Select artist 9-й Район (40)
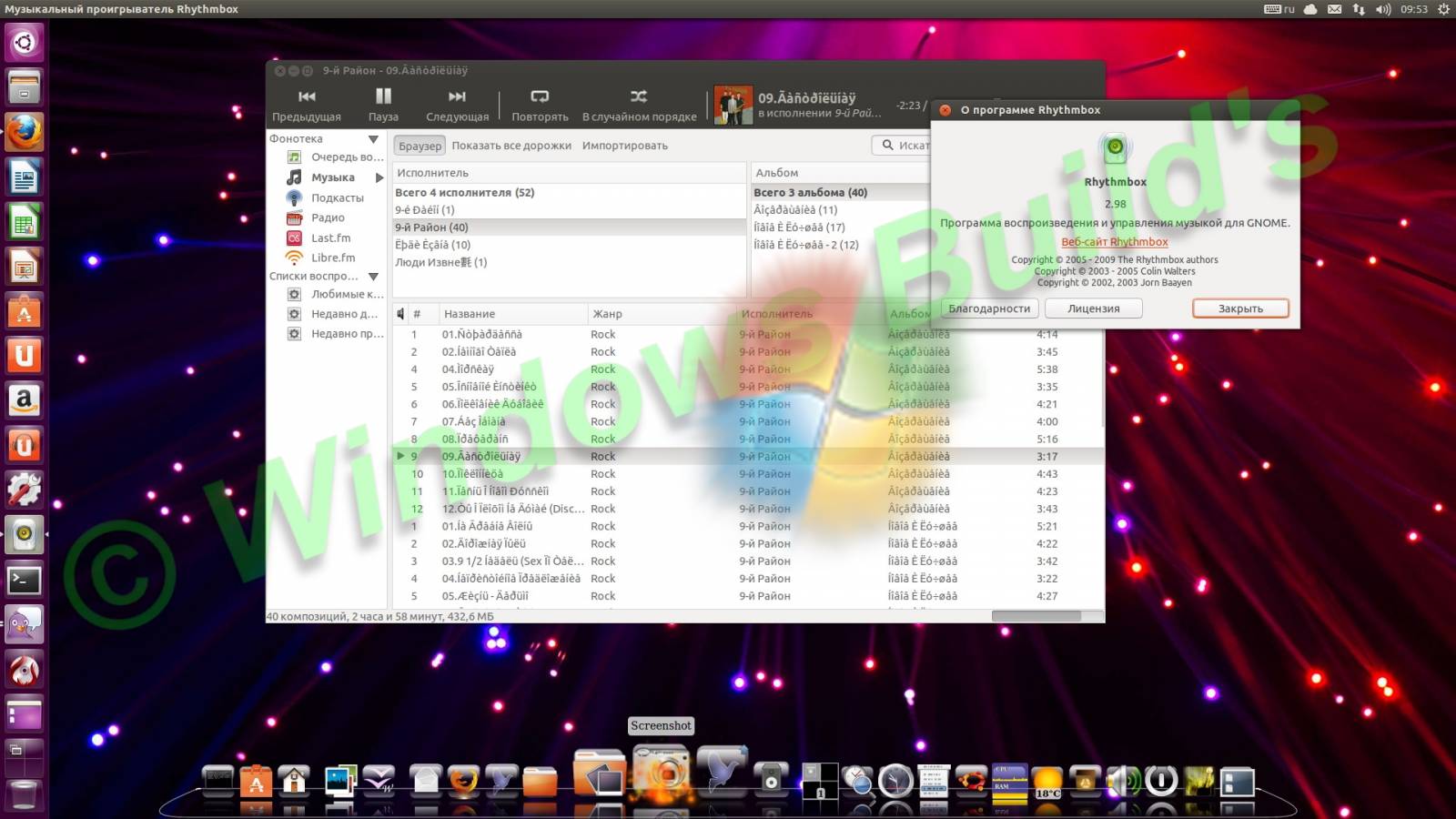 569,227
